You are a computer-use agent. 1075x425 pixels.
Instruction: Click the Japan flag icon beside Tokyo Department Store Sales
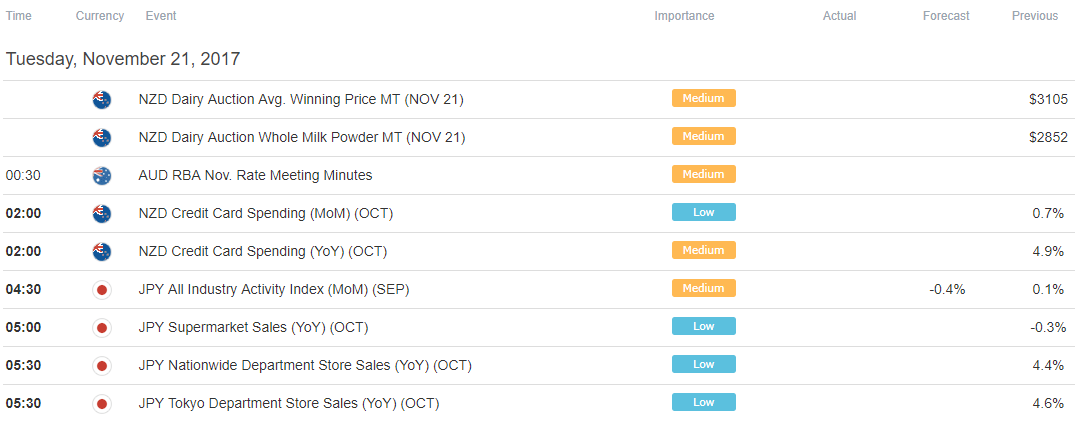[101, 404]
